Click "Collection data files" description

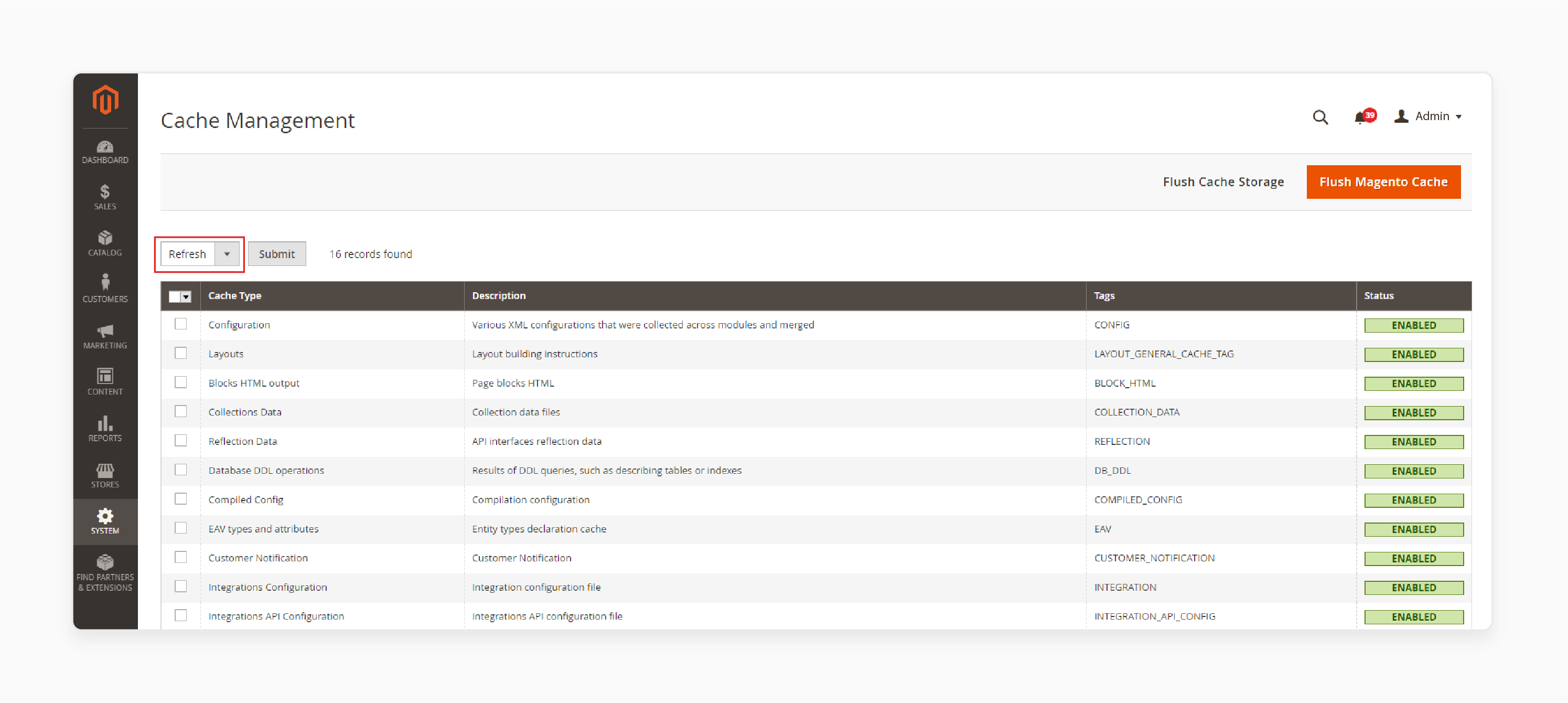pyautogui.click(x=515, y=412)
